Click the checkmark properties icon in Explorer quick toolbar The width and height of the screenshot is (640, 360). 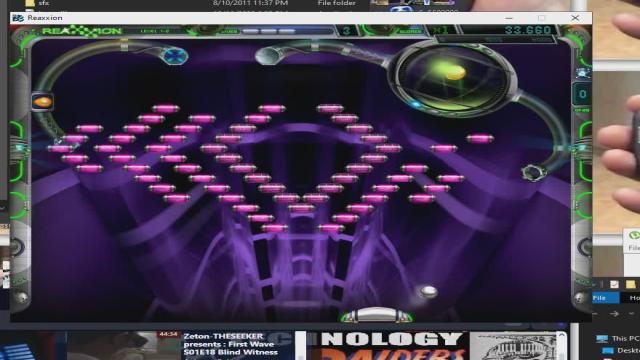pyautogui.click(x=614, y=284)
